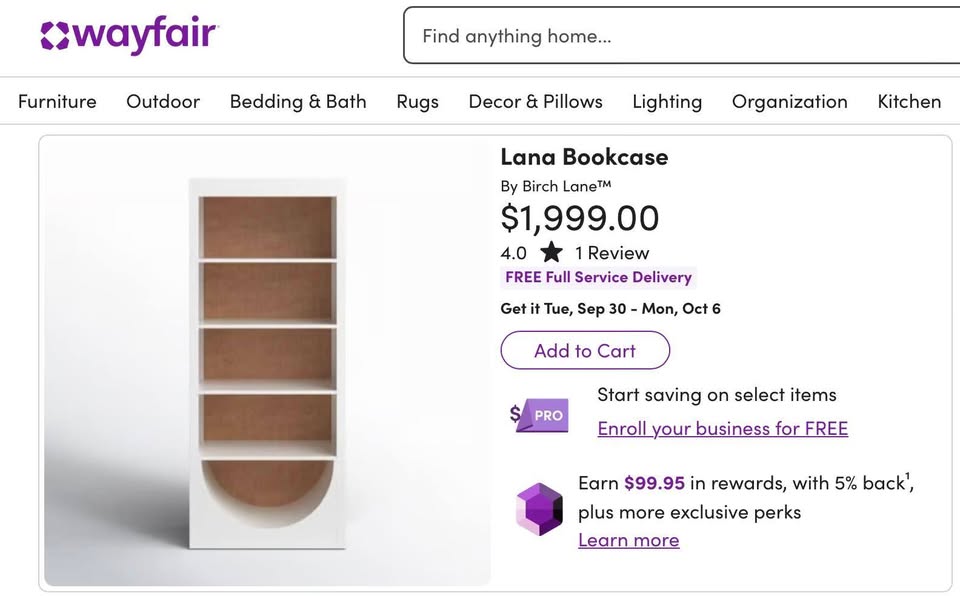The width and height of the screenshot is (960, 596).
Task: Click the purple rewards gem icon
Action: click(x=539, y=508)
